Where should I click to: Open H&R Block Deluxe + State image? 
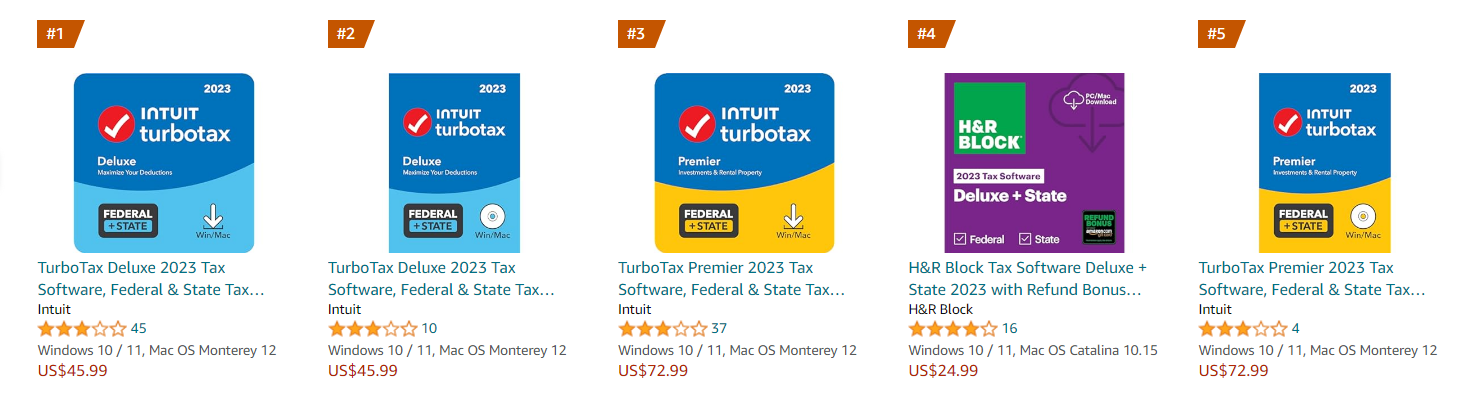point(1034,163)
